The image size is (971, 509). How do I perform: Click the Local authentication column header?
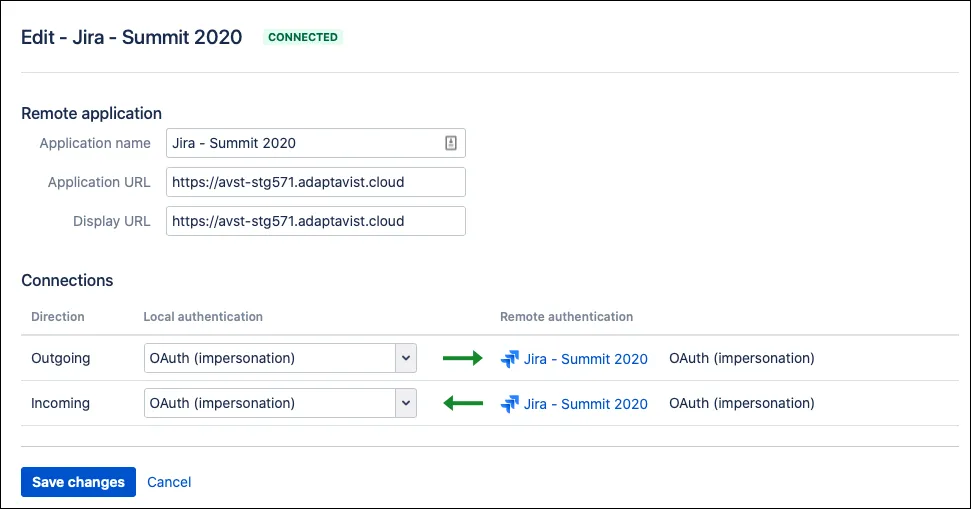[x=203, y=316]
